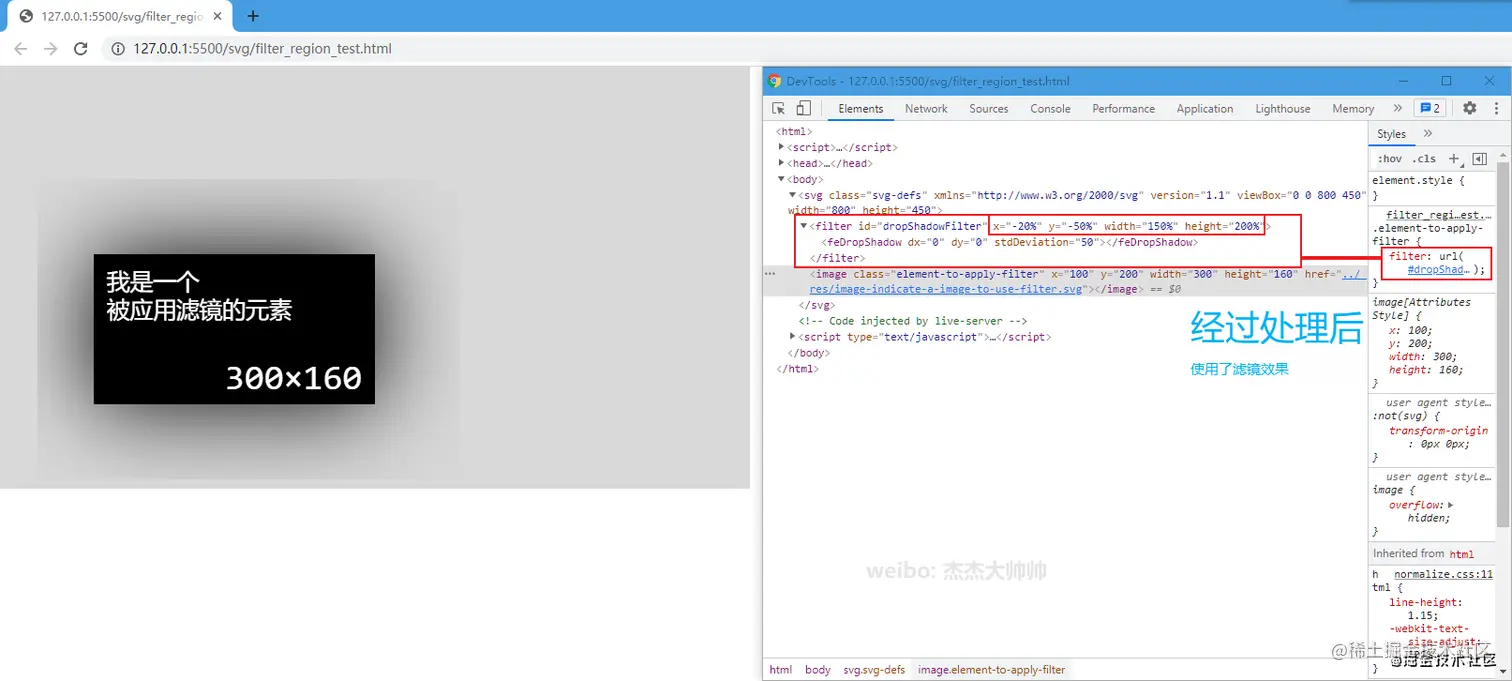Open the Console tab

coord(1051,109)
